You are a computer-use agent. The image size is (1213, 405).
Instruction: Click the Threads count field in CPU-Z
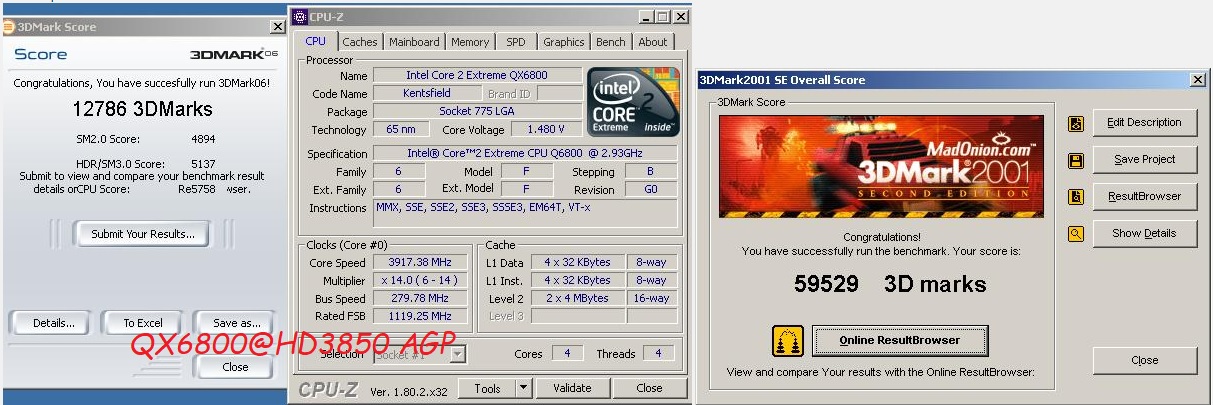pyautogui.click(x=657, y=353)
